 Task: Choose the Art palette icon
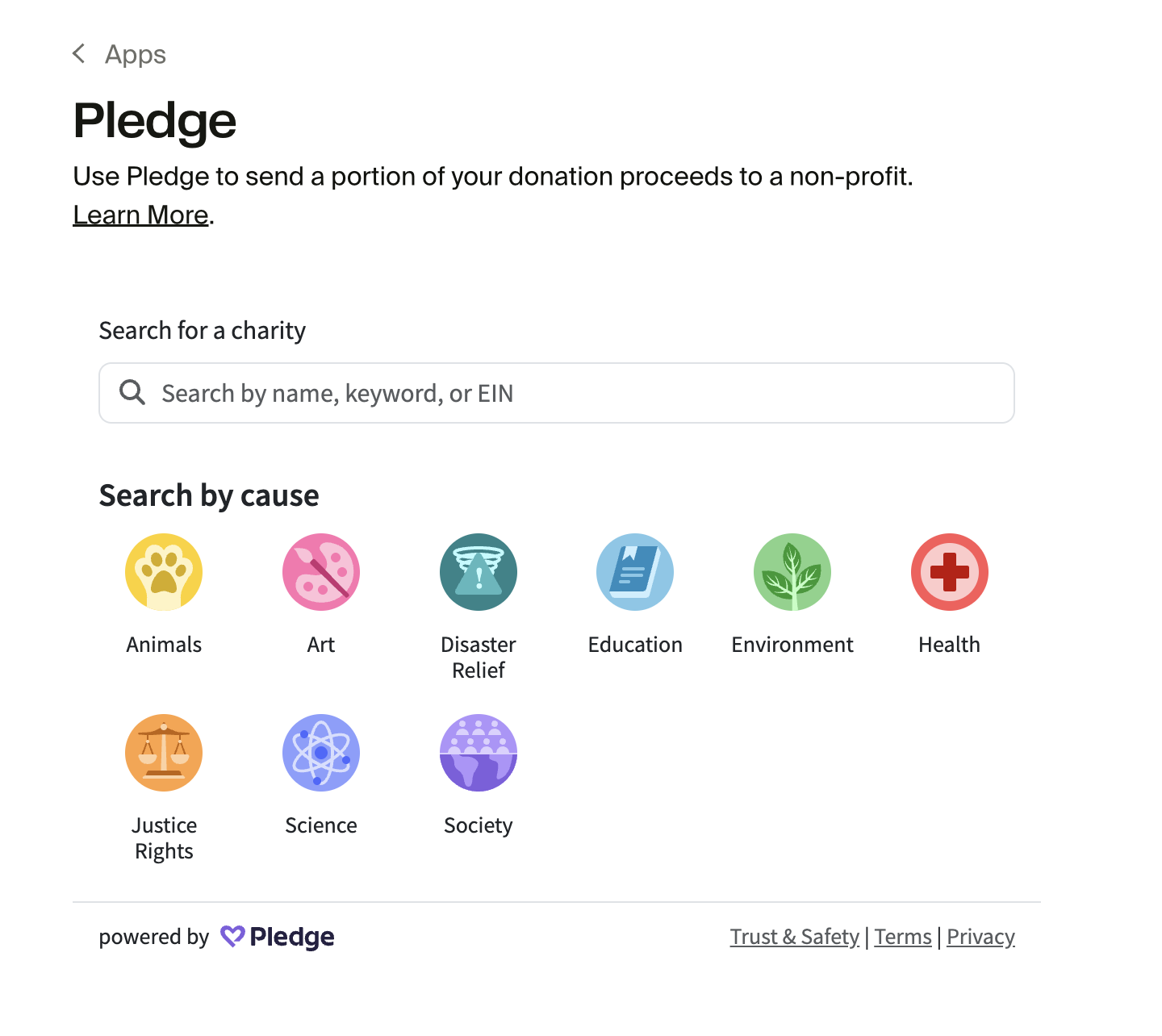[321, 572]
